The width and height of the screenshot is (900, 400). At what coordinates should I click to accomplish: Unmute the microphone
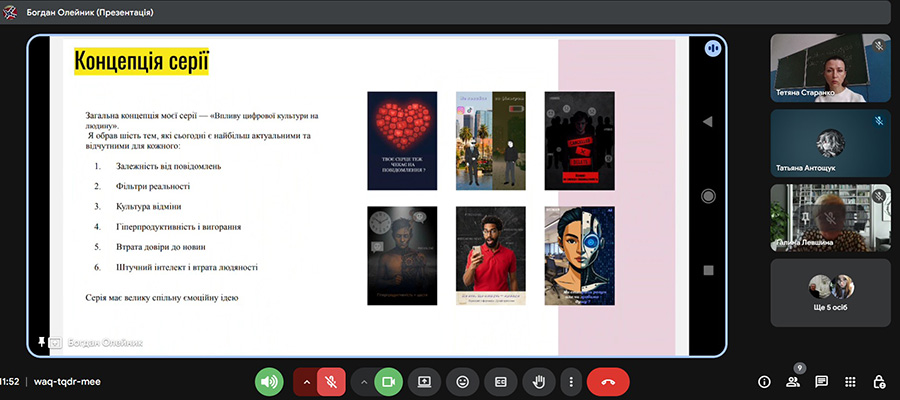coord(331,381)
